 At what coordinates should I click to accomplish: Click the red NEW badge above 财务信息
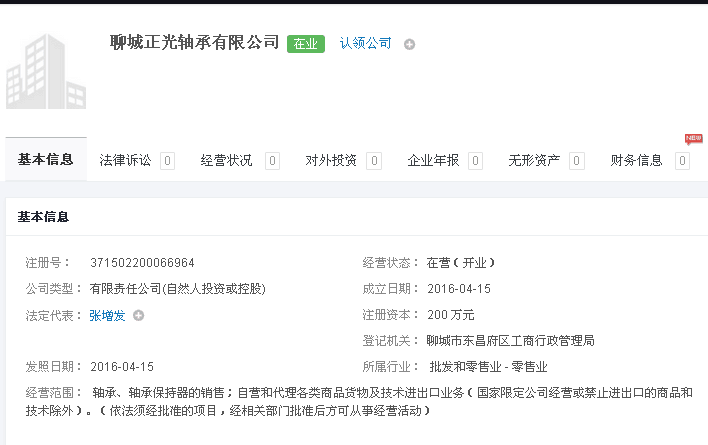[x=693, y=139]
